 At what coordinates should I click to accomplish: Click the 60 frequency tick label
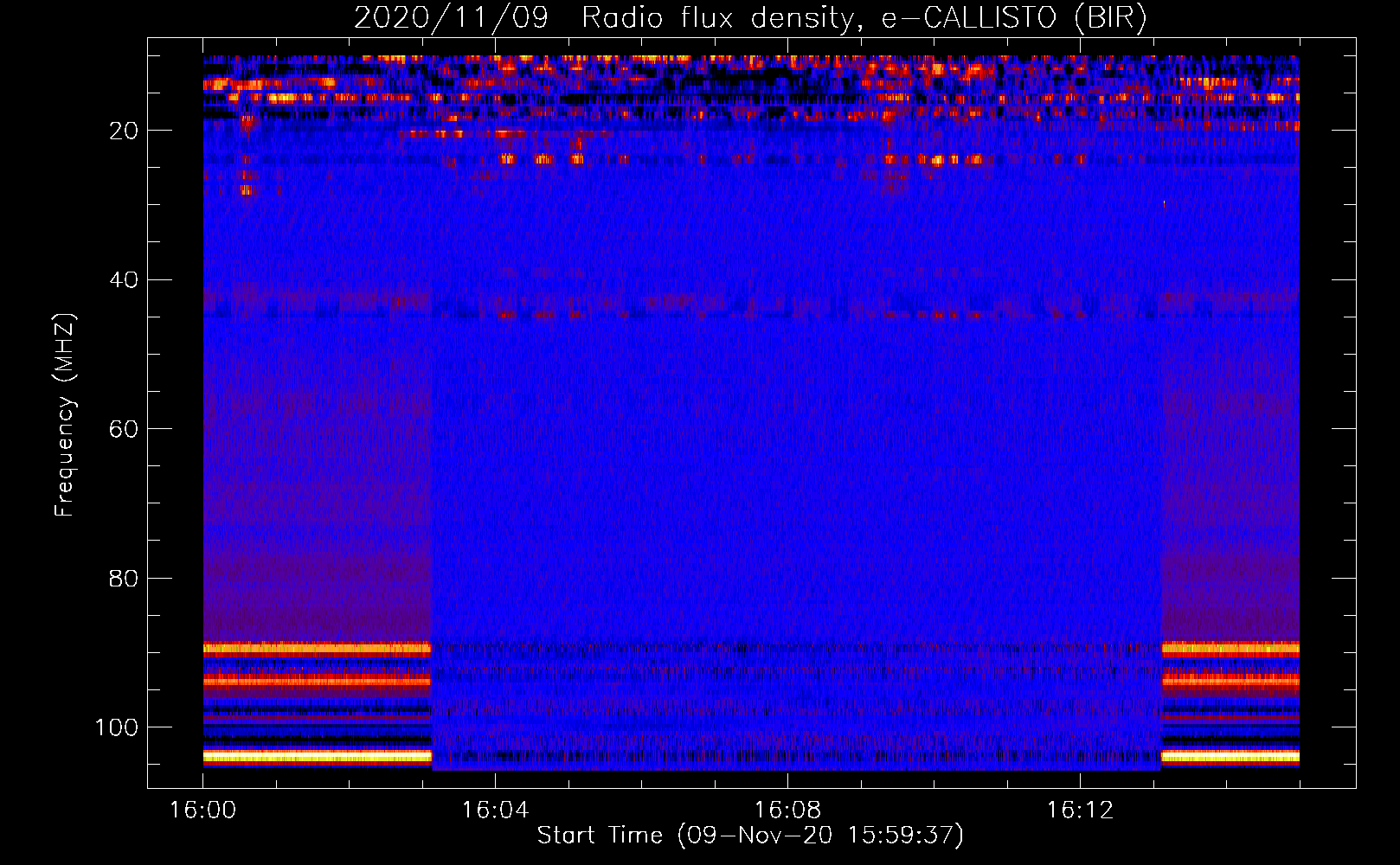125,429
